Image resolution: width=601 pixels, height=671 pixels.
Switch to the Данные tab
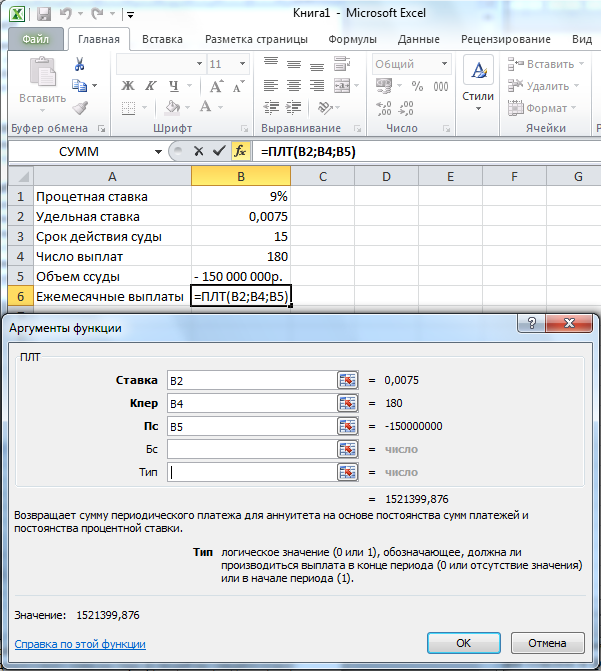(419, 39)
